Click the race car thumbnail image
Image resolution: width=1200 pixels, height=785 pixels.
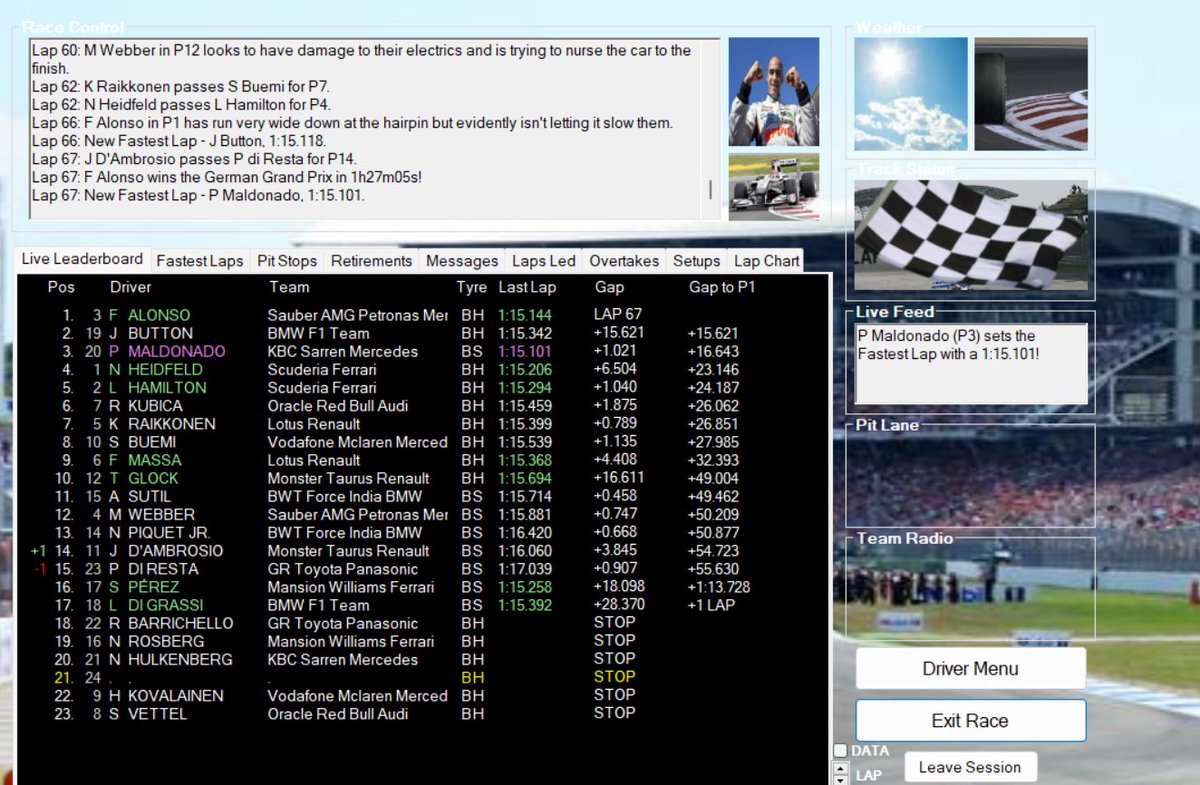pyautogui.click(x=773, y=186)
